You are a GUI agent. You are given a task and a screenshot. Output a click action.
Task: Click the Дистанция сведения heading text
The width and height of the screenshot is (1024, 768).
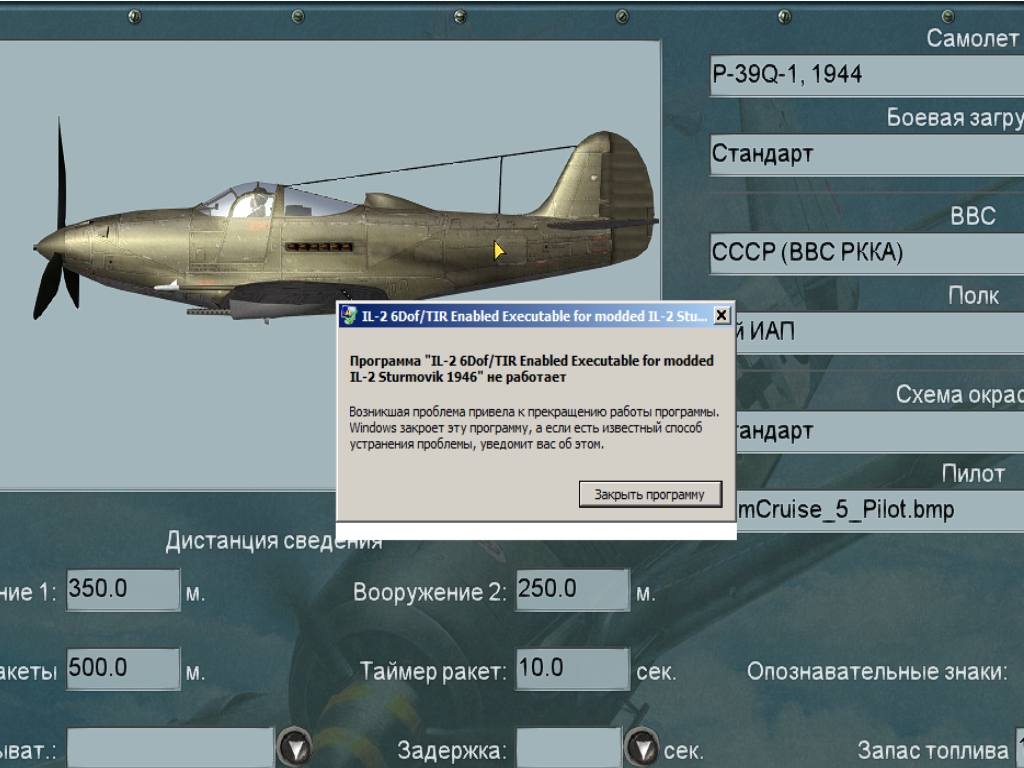[274, 541]
